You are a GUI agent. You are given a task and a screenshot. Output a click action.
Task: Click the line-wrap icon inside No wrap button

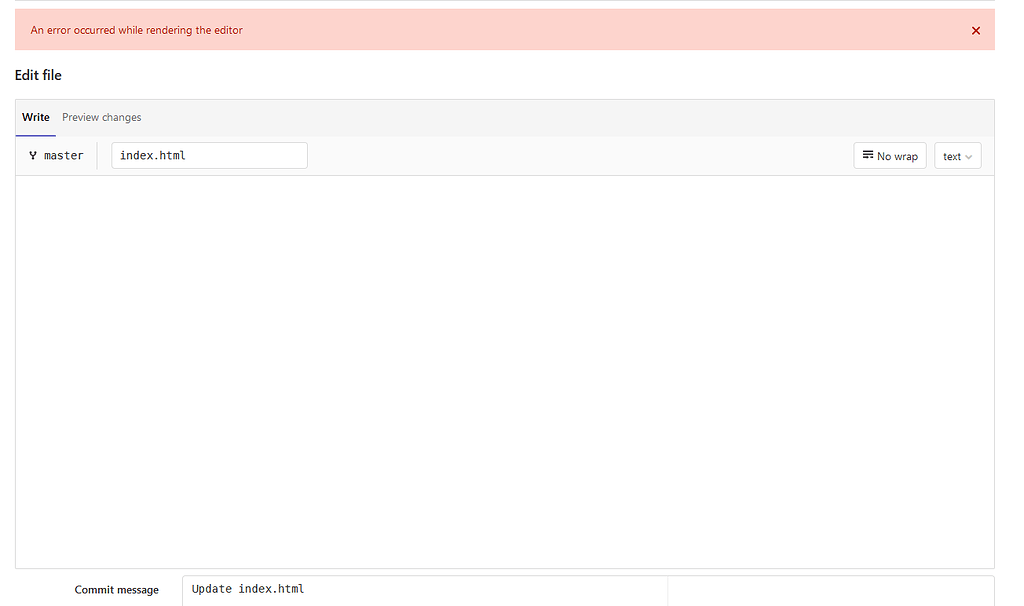[868, 155]
